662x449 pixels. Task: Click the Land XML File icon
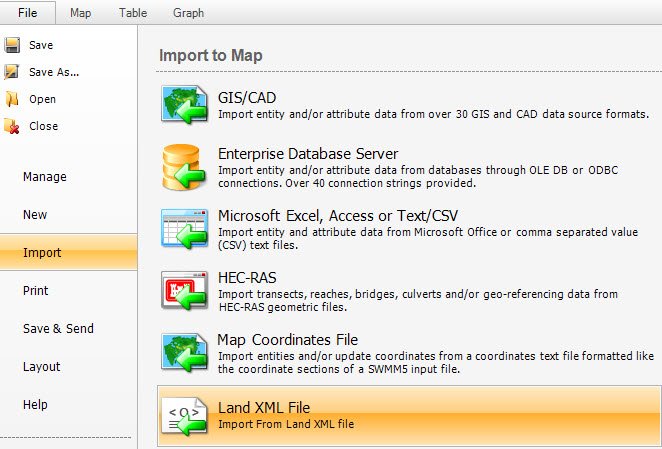tap(184, 416)
